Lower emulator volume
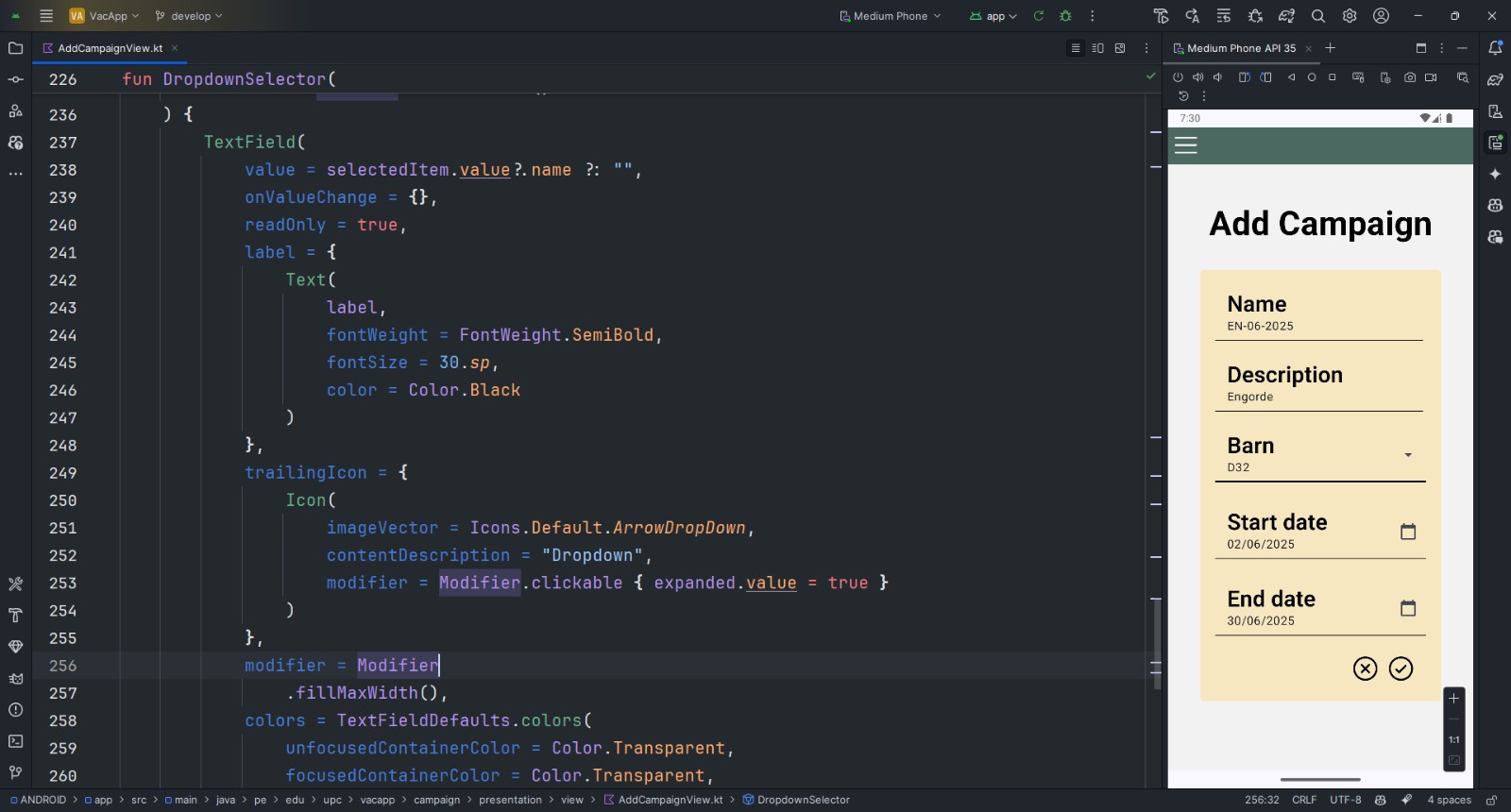 [x=1218, y=77]
